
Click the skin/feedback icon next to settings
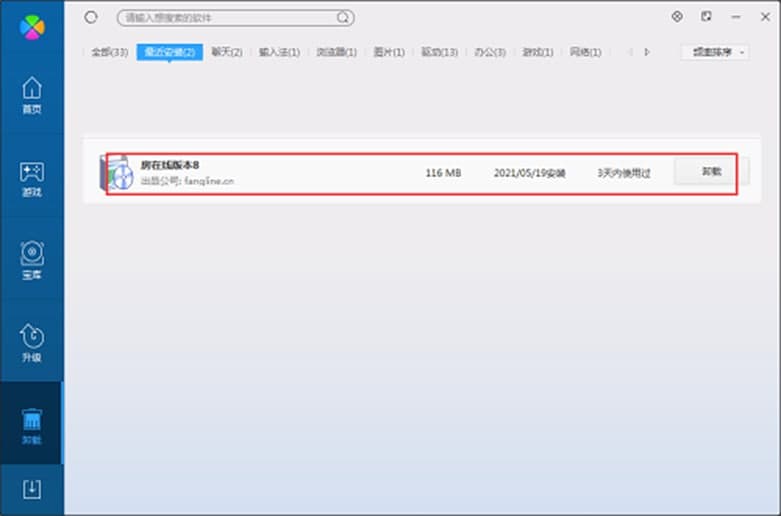[x=707, y=17]
